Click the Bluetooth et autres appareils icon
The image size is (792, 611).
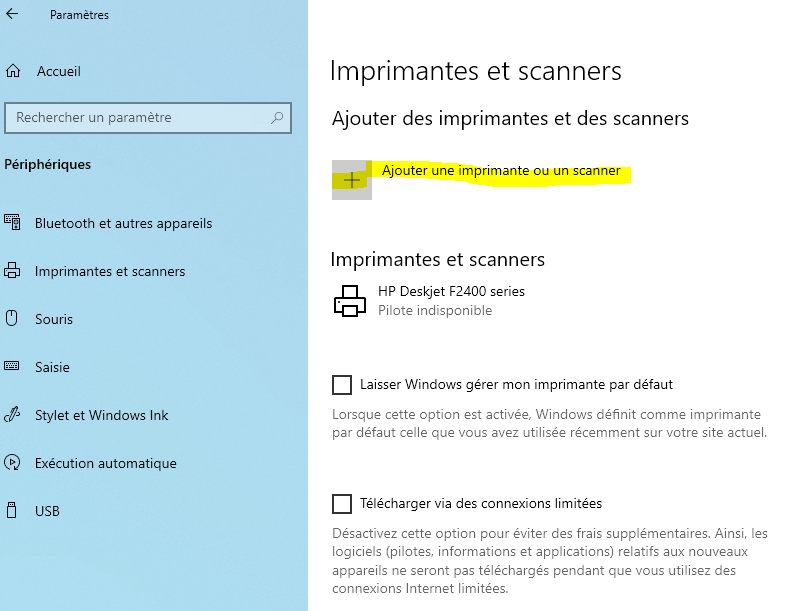pyautogui.click(x=12, y=223)
